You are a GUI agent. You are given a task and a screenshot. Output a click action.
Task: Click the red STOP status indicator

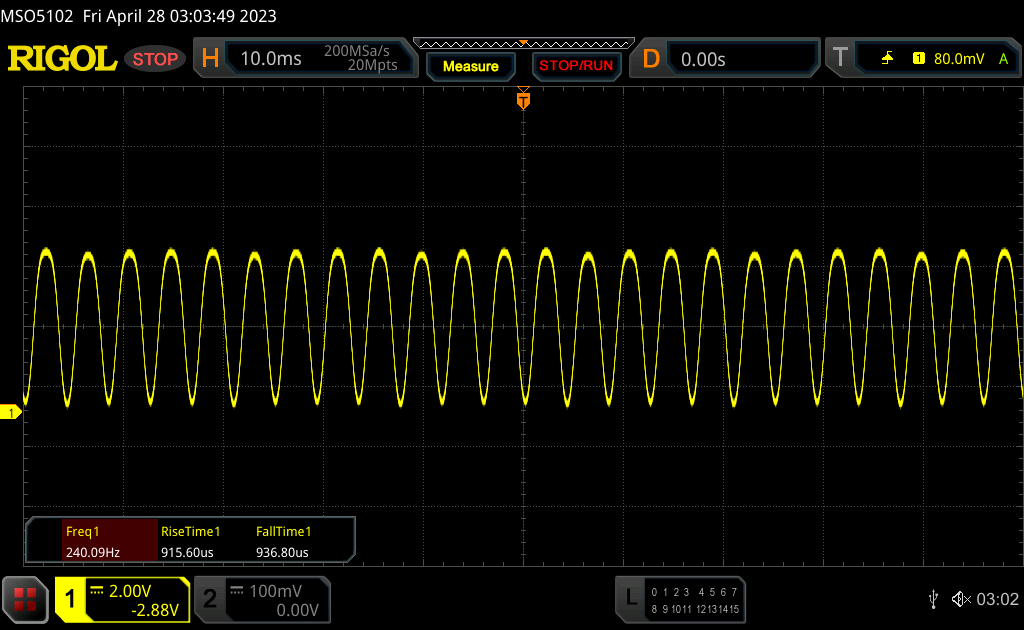[x=155, y=59]
